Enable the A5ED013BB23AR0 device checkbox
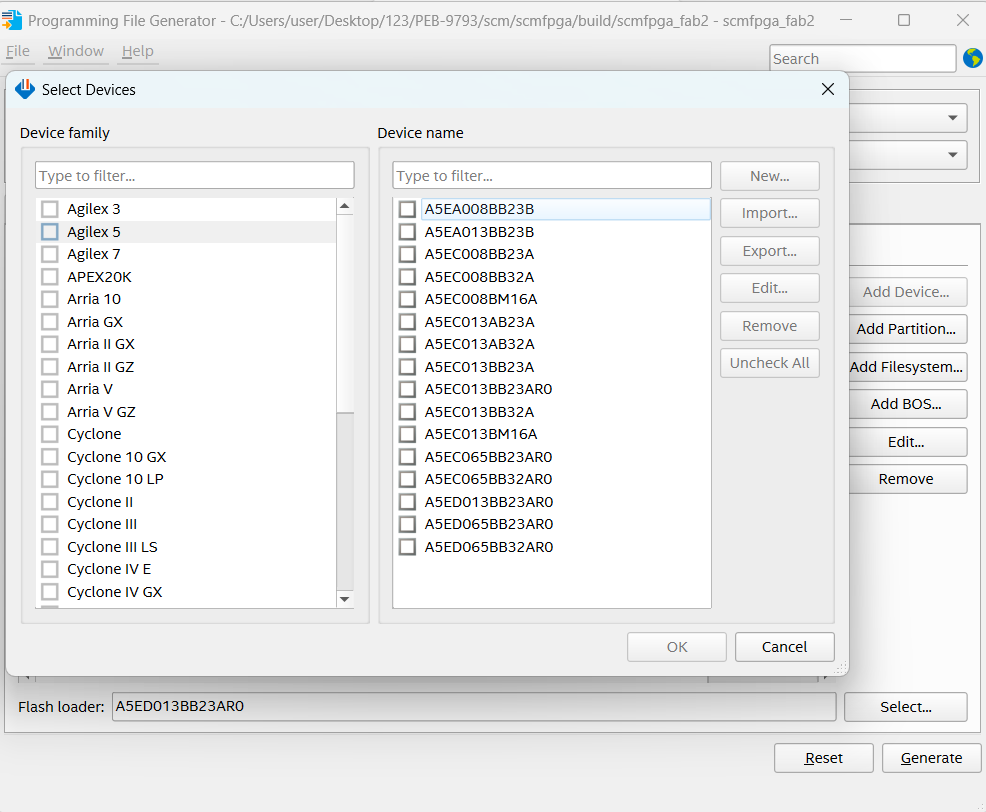The image size is (986, 812). 407,502
